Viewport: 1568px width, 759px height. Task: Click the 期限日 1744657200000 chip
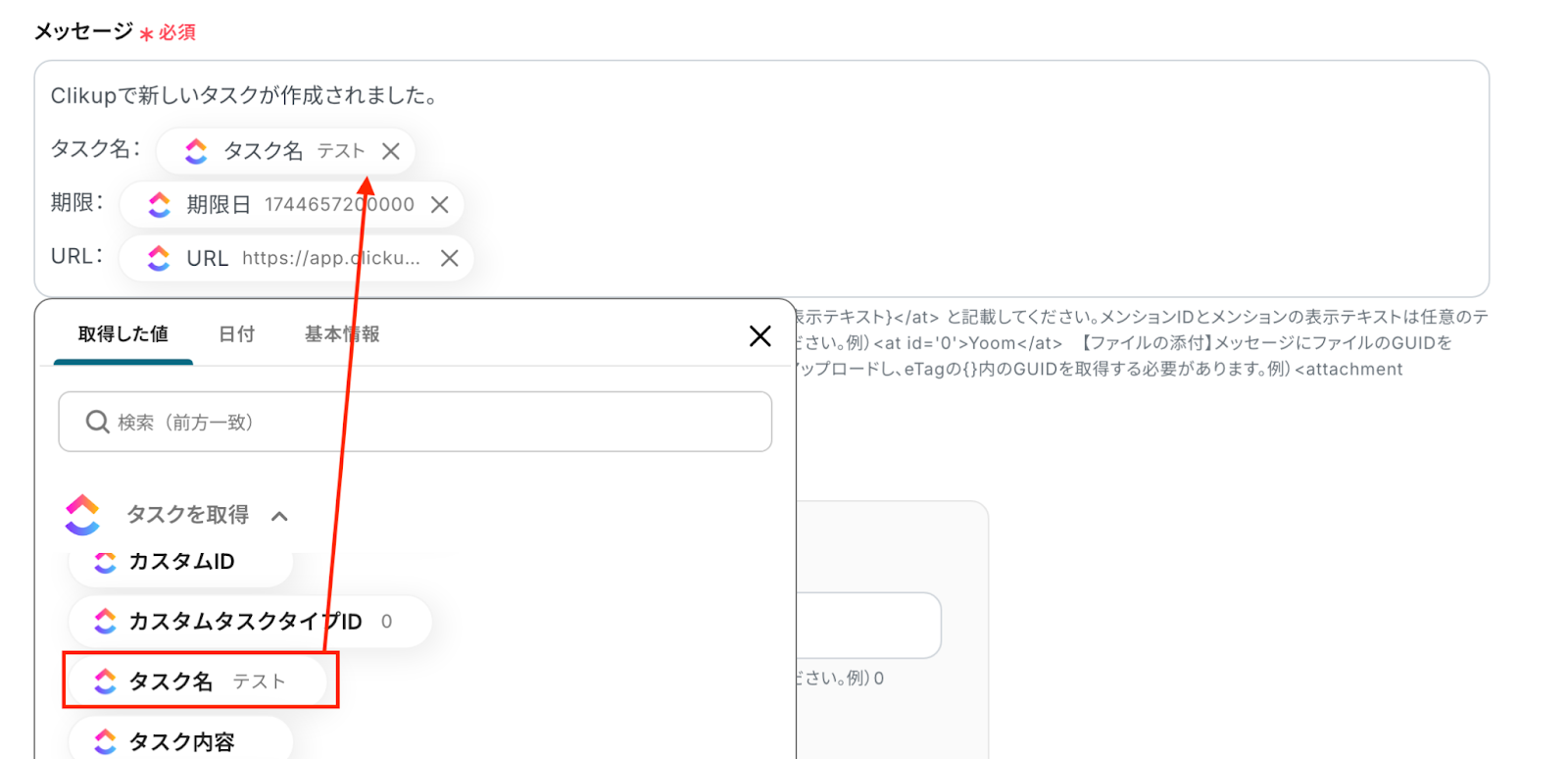pos(292,204)
